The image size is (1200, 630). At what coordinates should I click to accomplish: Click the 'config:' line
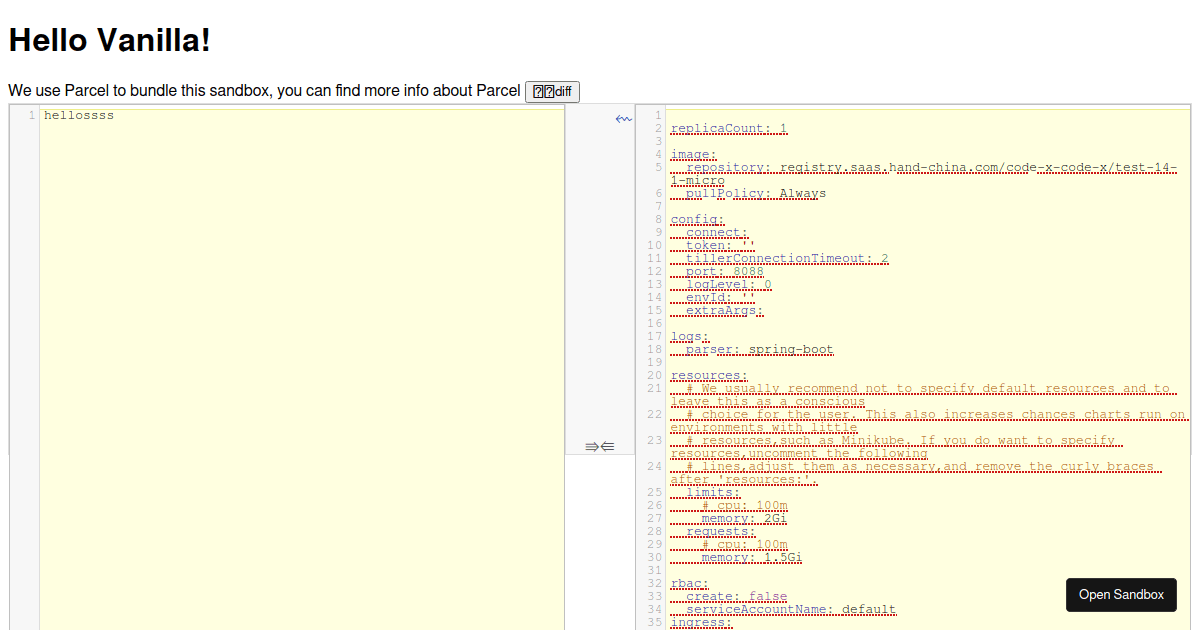(x=698, y=219)
